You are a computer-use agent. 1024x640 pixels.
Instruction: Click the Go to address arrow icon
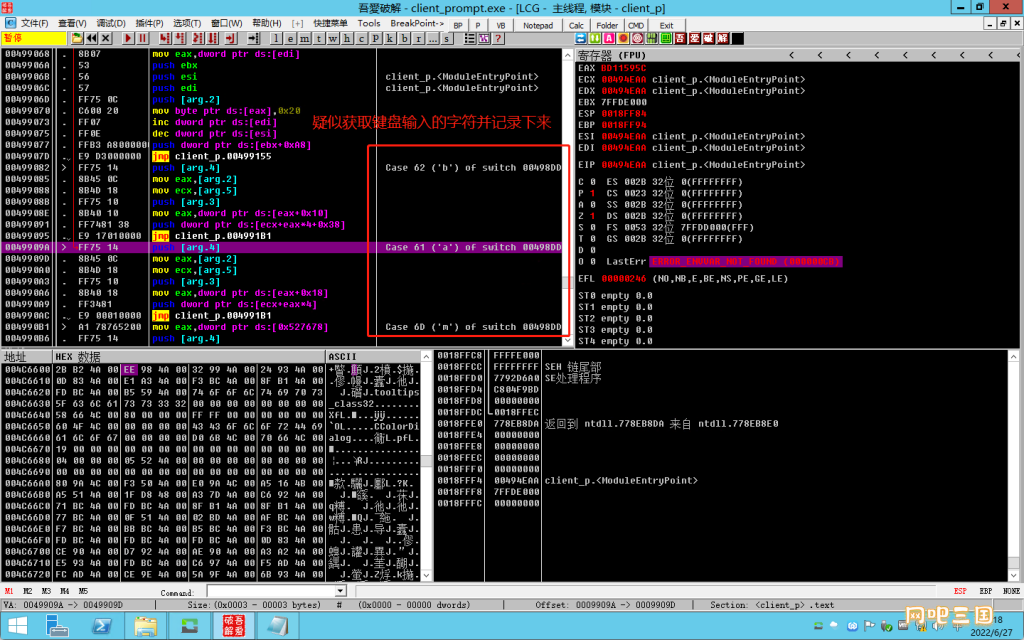(253, 39)
